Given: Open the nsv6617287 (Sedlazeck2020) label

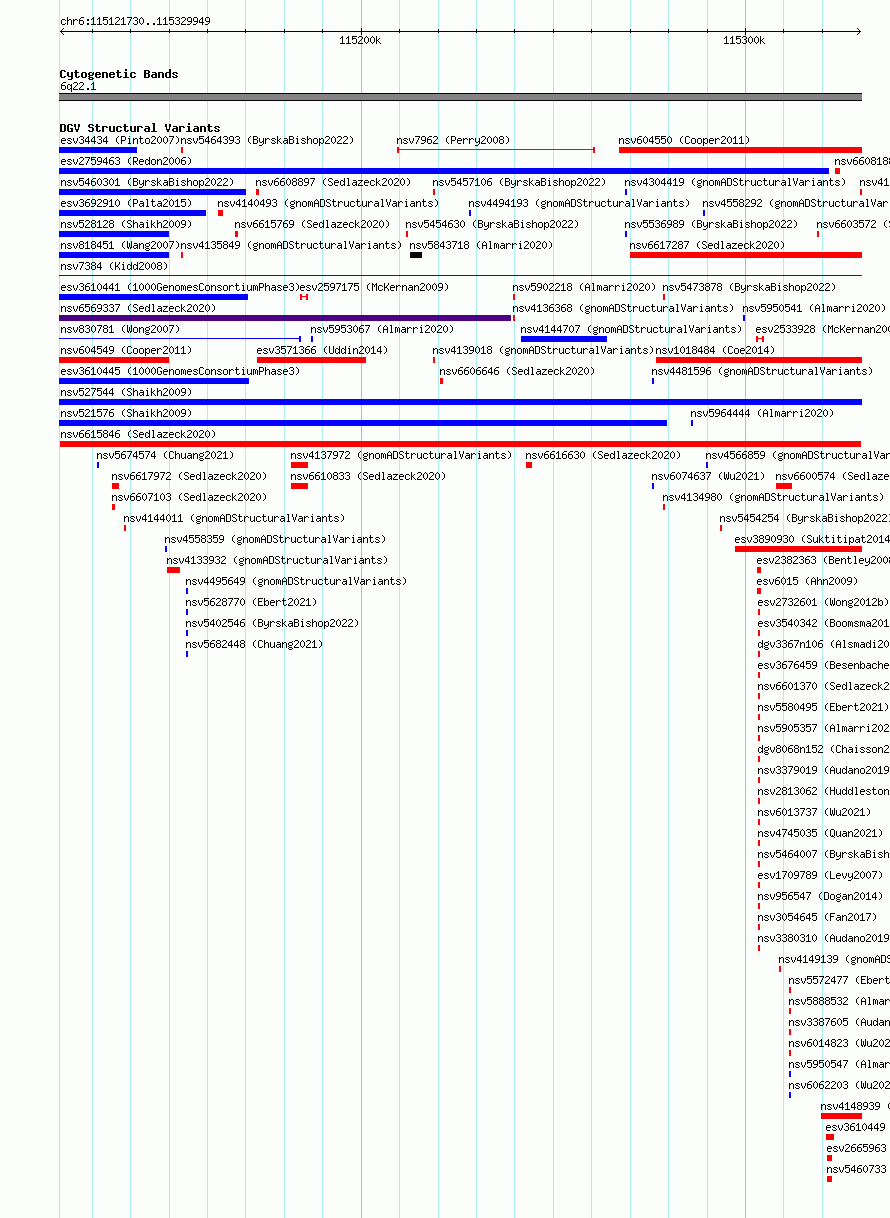Looking at the screenshot, I should (x=707, y=246).
